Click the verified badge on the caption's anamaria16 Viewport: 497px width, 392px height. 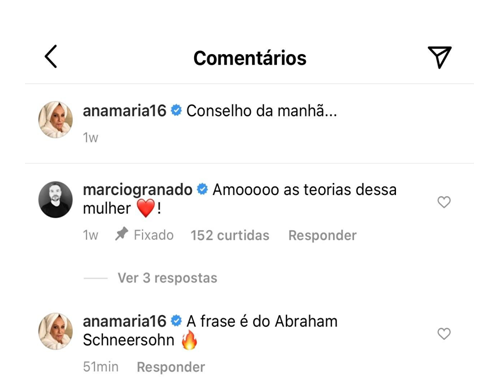click(x=176, y=110)
